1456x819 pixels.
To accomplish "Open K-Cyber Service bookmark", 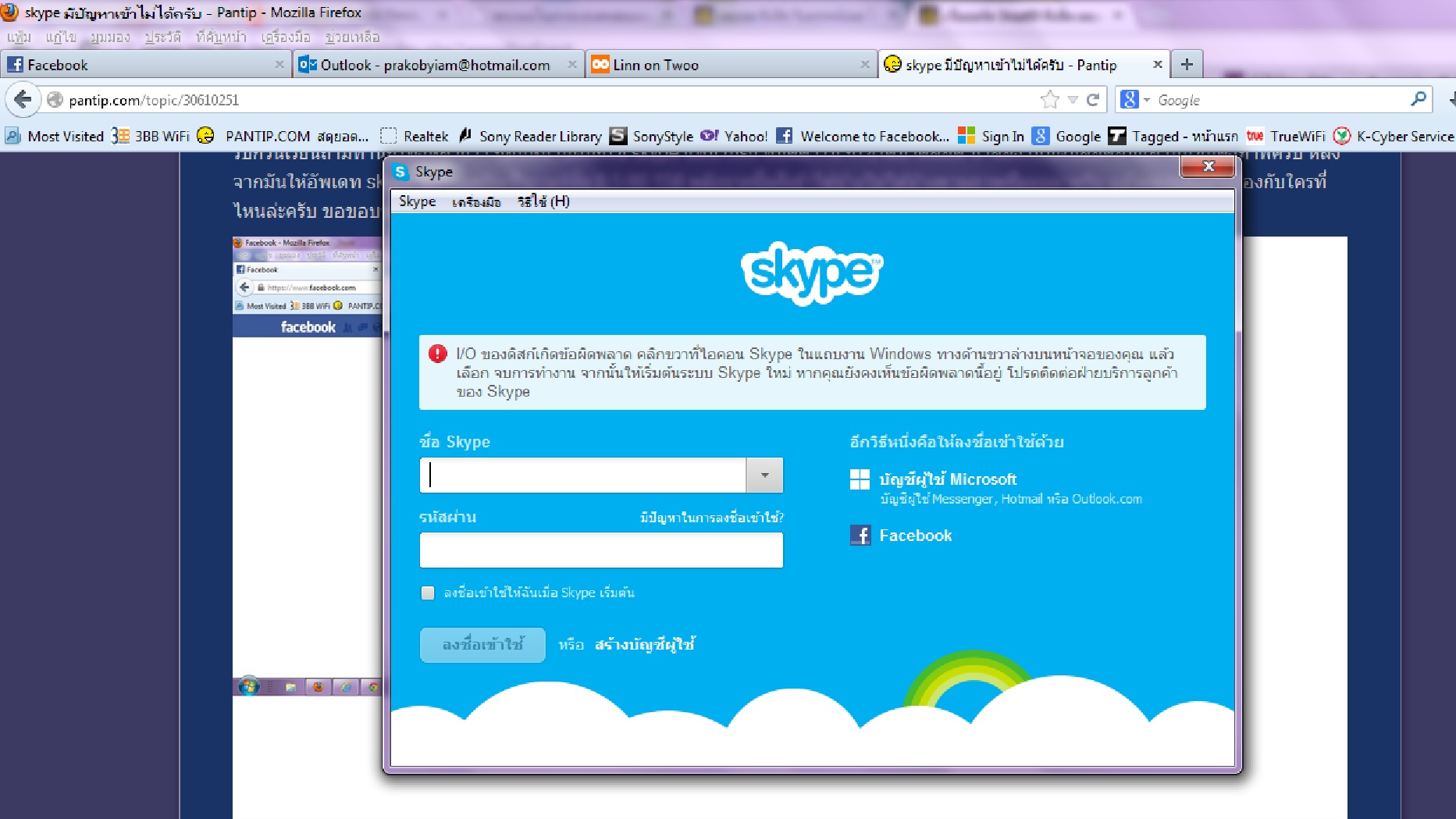I will tap(1394, 137).
